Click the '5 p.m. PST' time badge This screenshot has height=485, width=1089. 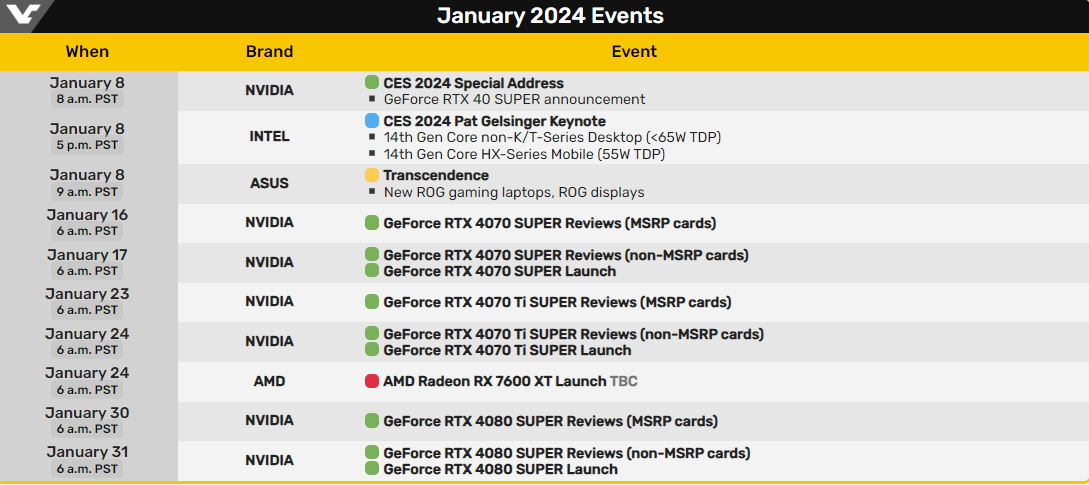coord(88,145)
